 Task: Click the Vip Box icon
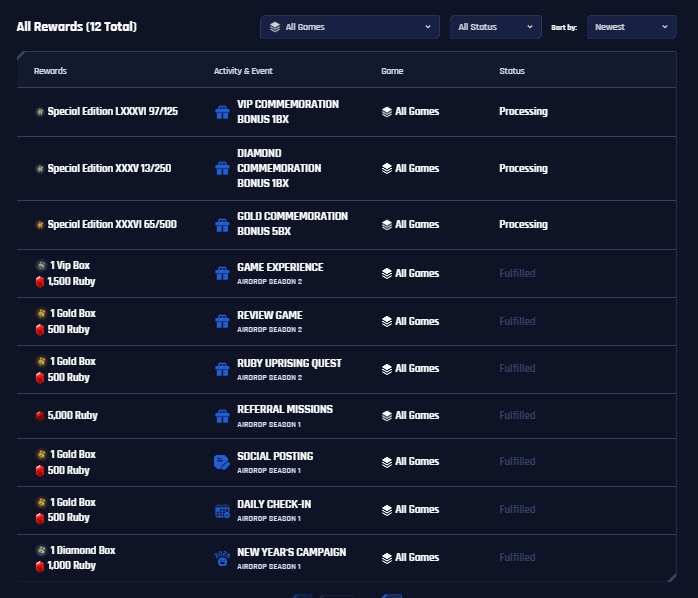41,265
